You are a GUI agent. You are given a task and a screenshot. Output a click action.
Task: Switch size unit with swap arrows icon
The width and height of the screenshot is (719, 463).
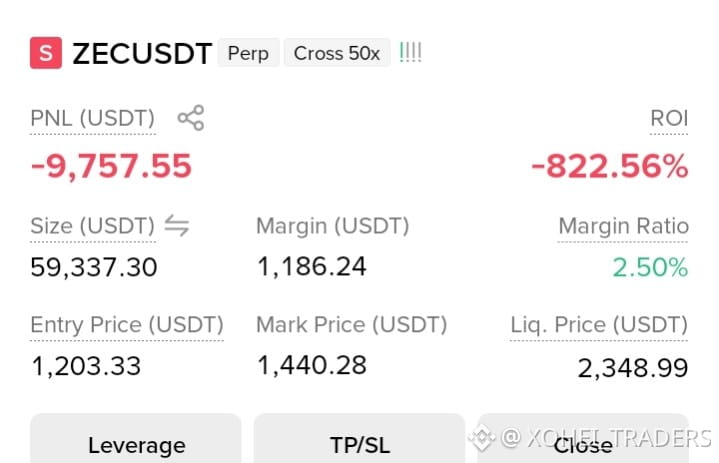[x=177, y=226]
